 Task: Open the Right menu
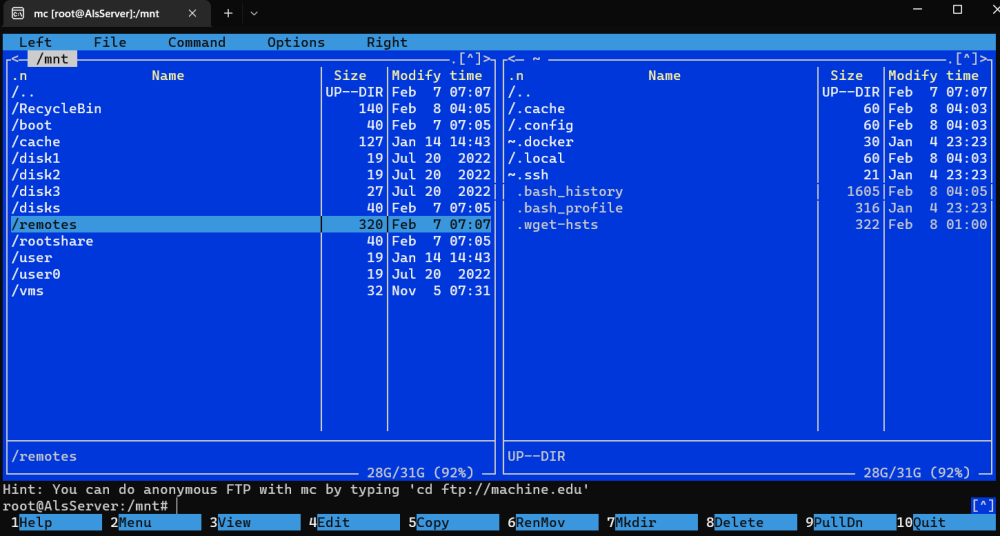[386, 43]
